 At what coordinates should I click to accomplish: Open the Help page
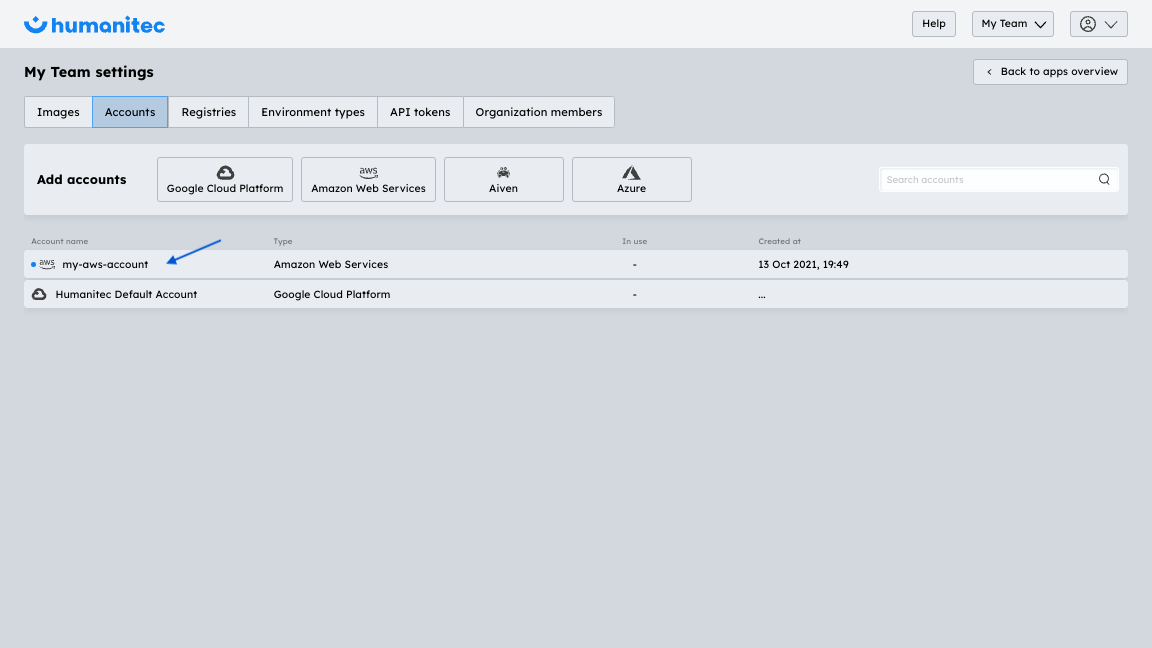point(934,24)
